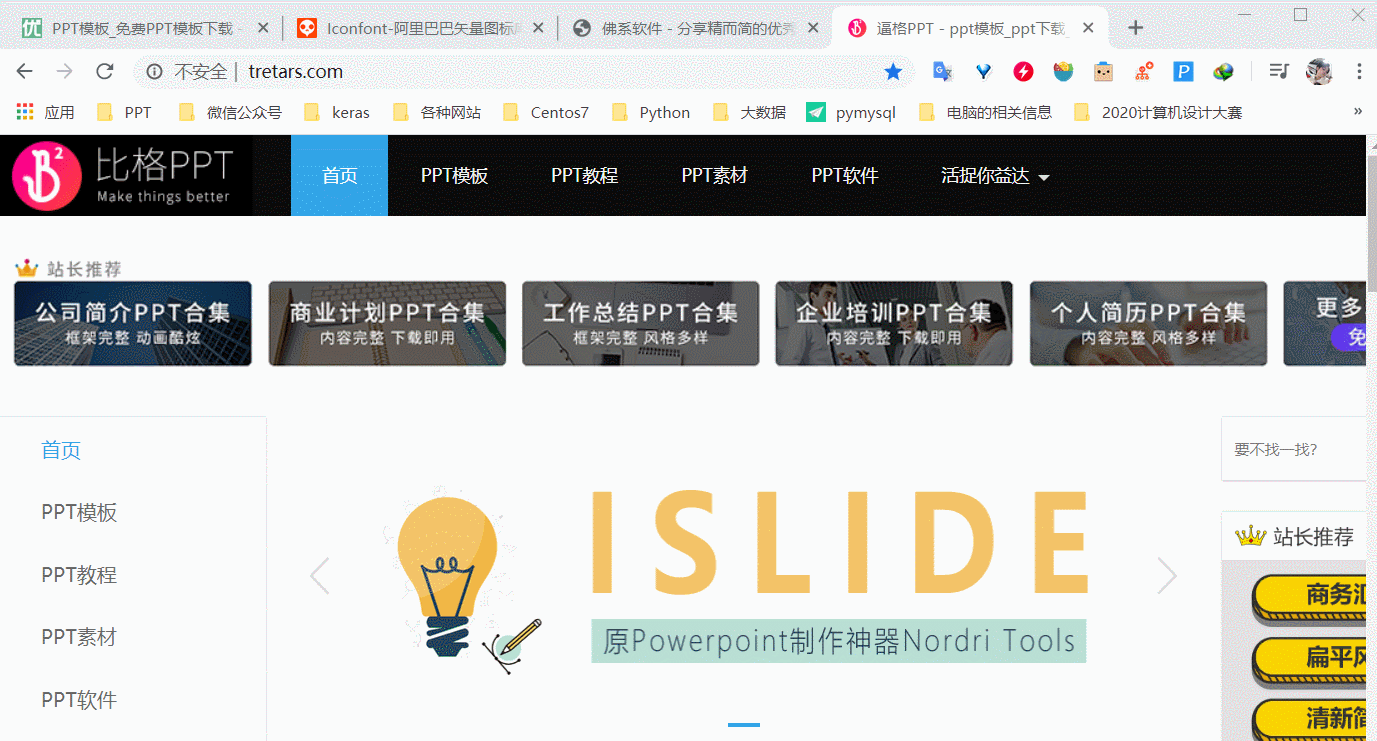This screenshot has width=1377, height=741.
Task: Click the blue carousel indicator bar
Action: [x=744, y=725]
